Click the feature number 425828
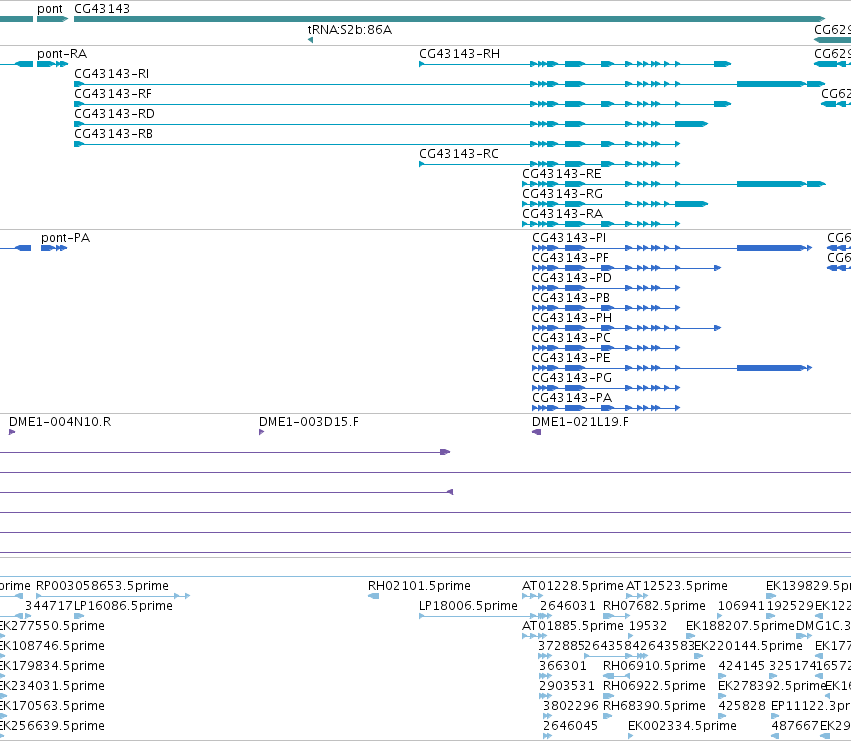Viewport: 851px width, 741px height. tap(742, 707)
